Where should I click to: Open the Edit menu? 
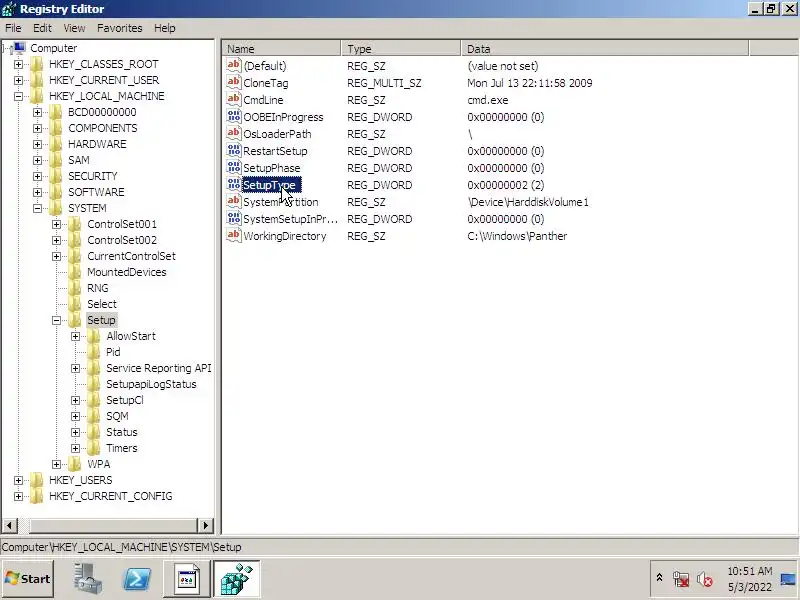pos(42,28)
